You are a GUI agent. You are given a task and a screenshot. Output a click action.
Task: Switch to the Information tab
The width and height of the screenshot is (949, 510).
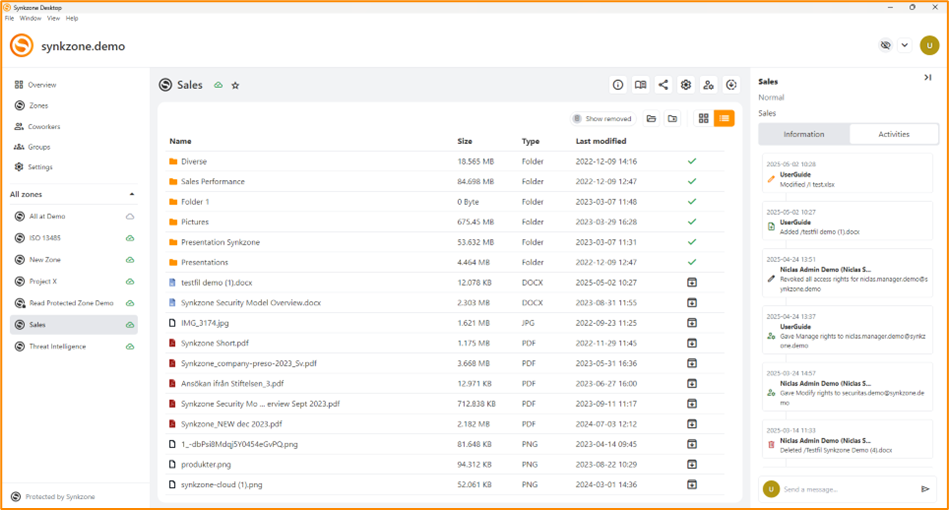tap(803, 134)
